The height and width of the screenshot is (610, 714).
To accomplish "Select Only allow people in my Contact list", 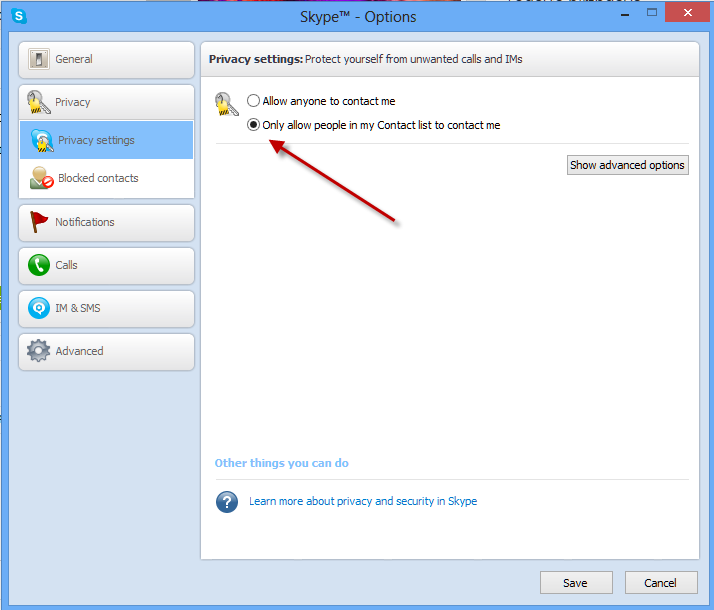I will (x=254, y=125).
